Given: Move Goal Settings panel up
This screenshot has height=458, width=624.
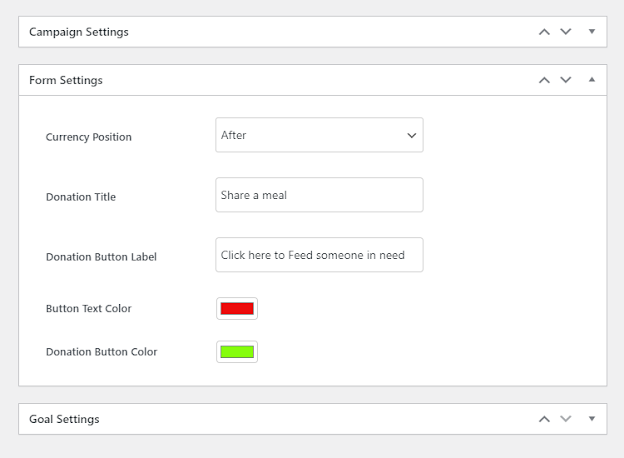Looking at the screenshot, I should click(544, 419).
